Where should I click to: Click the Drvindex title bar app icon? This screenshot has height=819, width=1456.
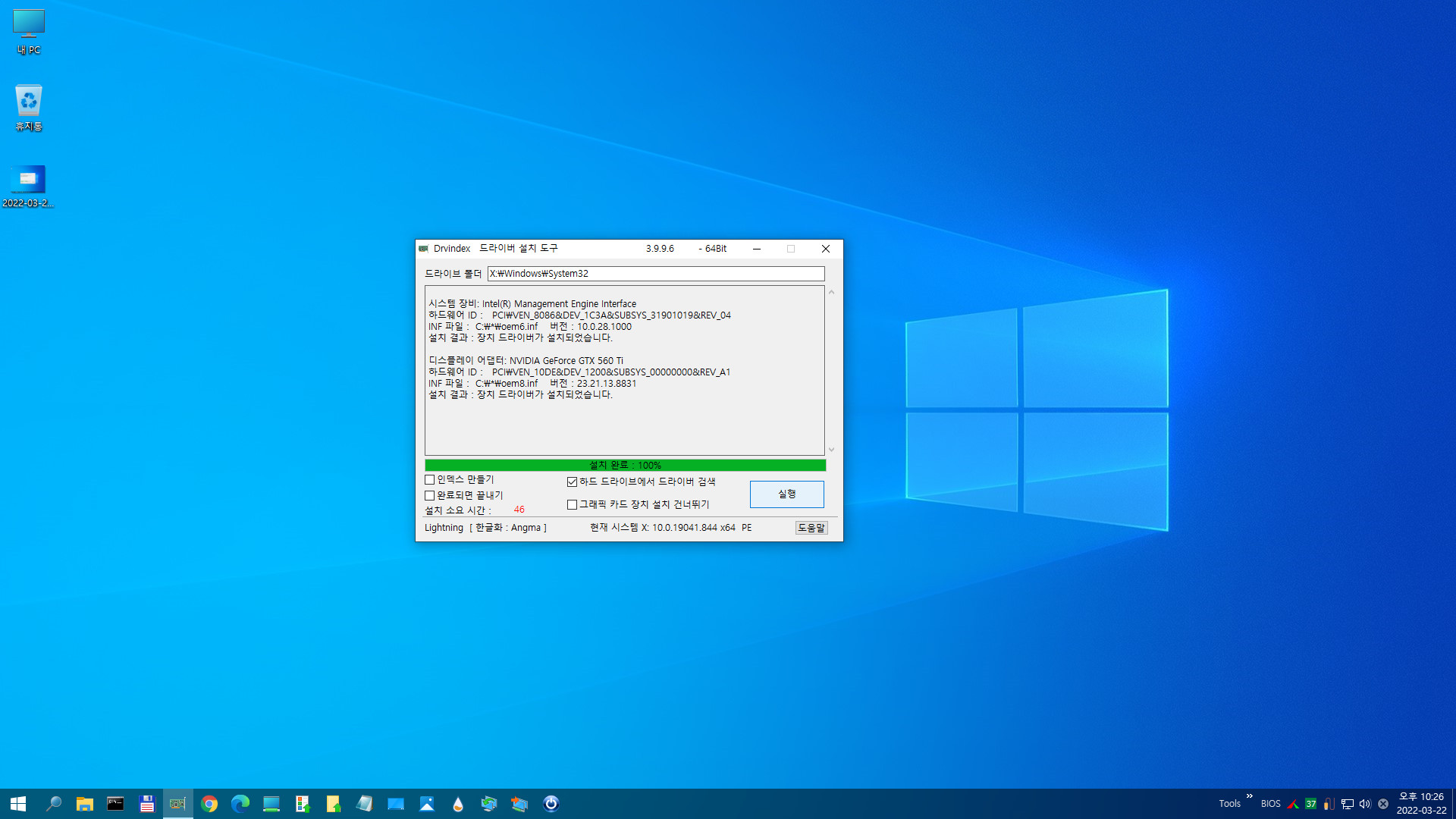(424, 249)
